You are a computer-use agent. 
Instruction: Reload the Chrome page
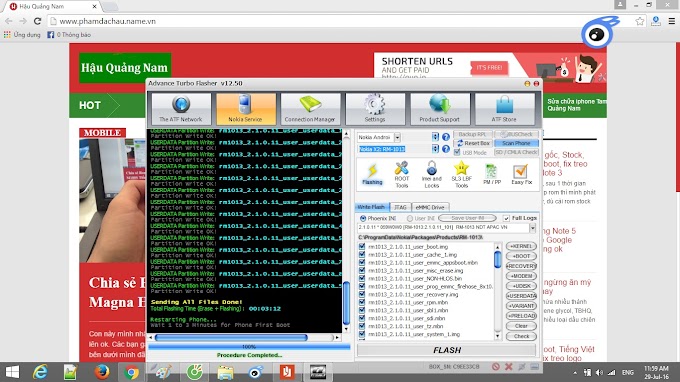pos(37,21)
